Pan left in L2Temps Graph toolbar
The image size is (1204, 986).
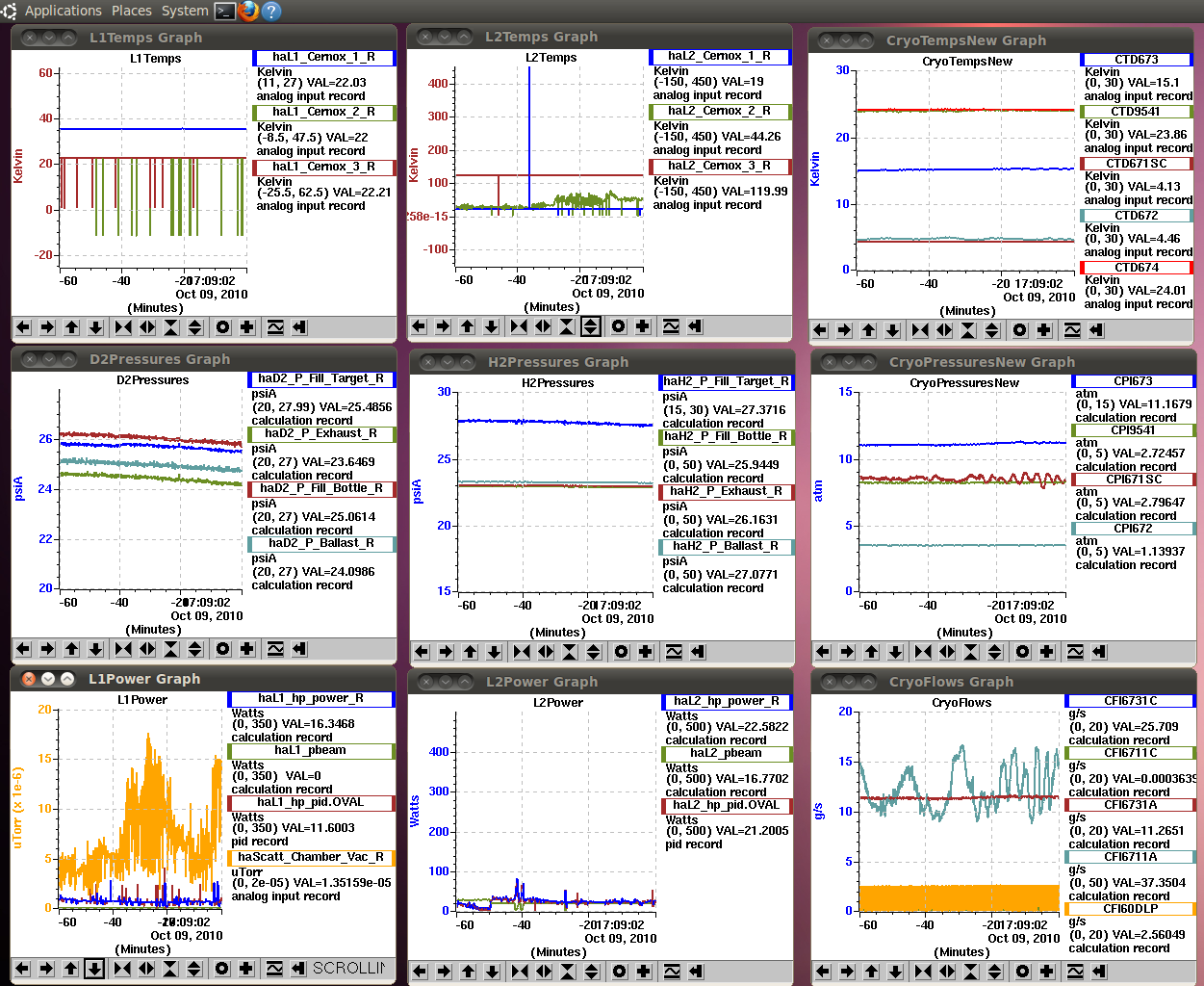coord(419,326)
